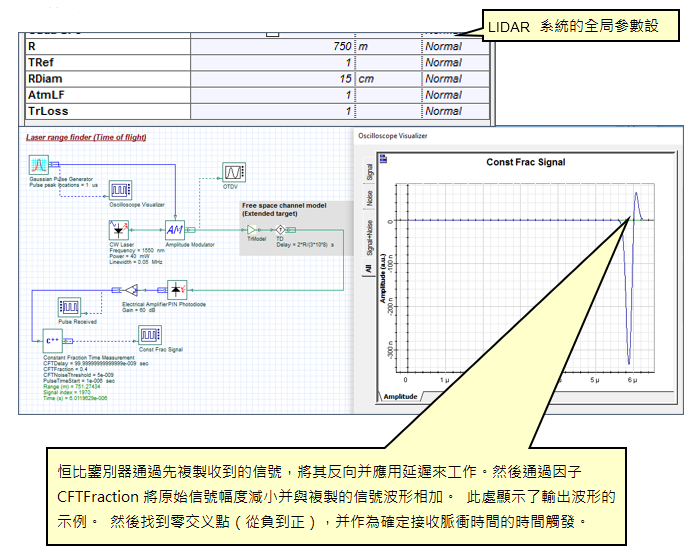Screen dimensions: 687x553
Task: Click the R parameter value 750
Action: point(272,46)
